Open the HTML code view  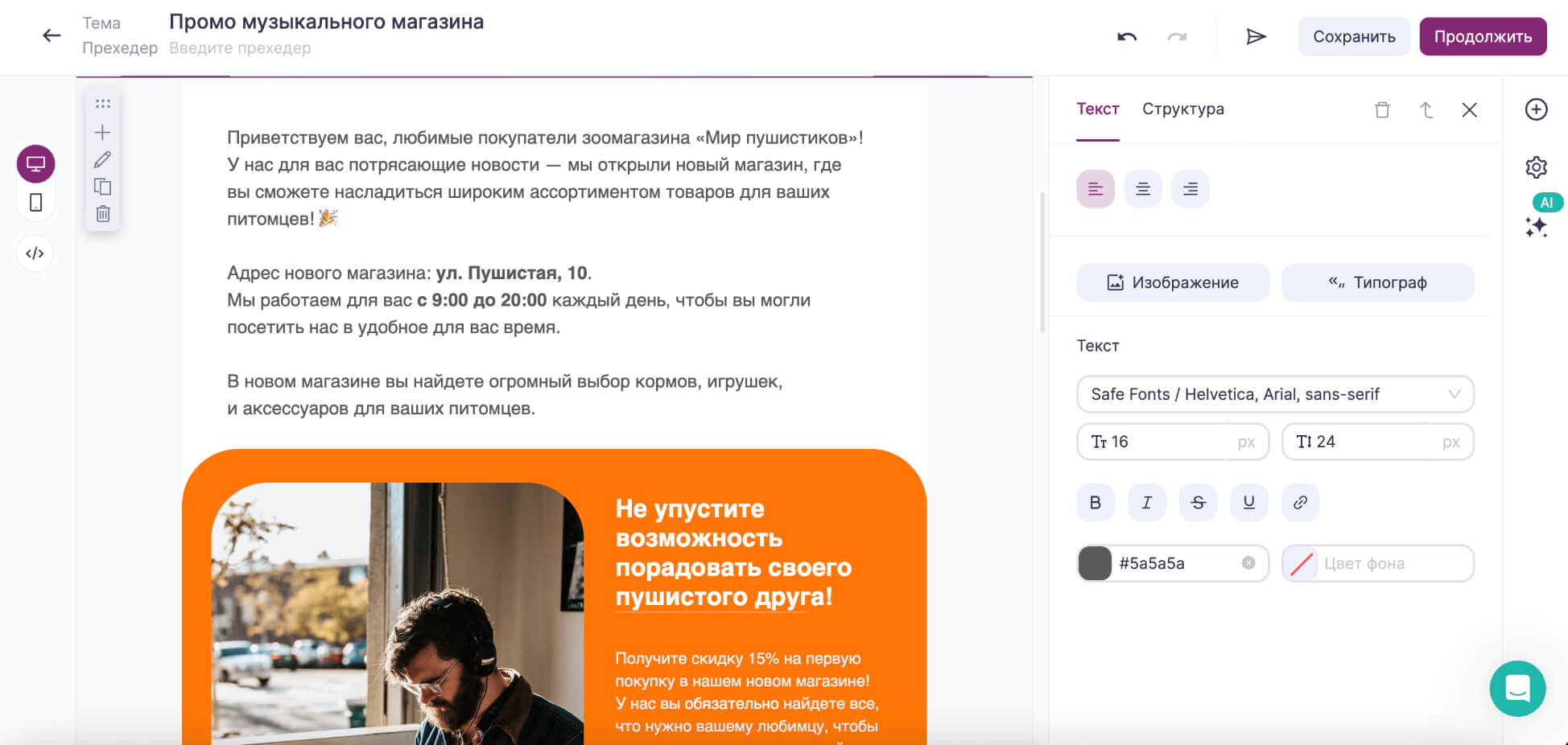[x=35, y=253]
